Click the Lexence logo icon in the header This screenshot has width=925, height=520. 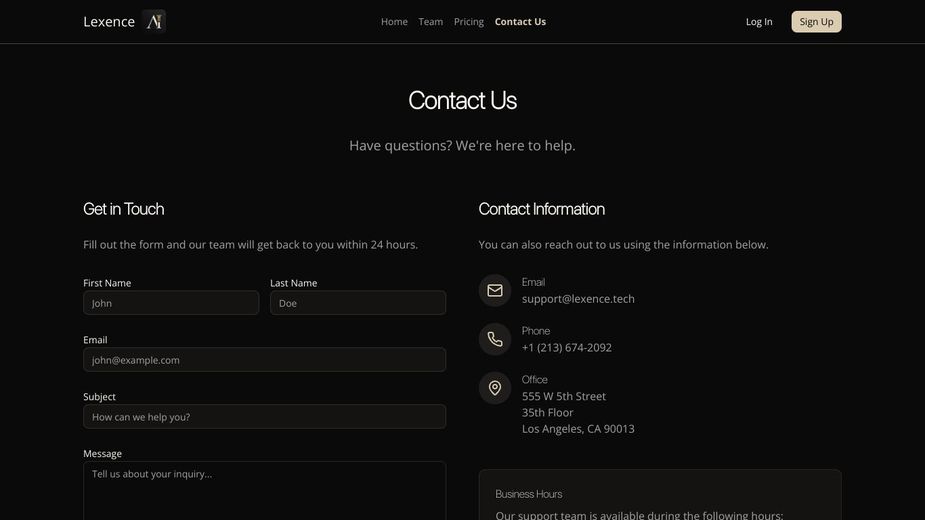pos(154,21)
